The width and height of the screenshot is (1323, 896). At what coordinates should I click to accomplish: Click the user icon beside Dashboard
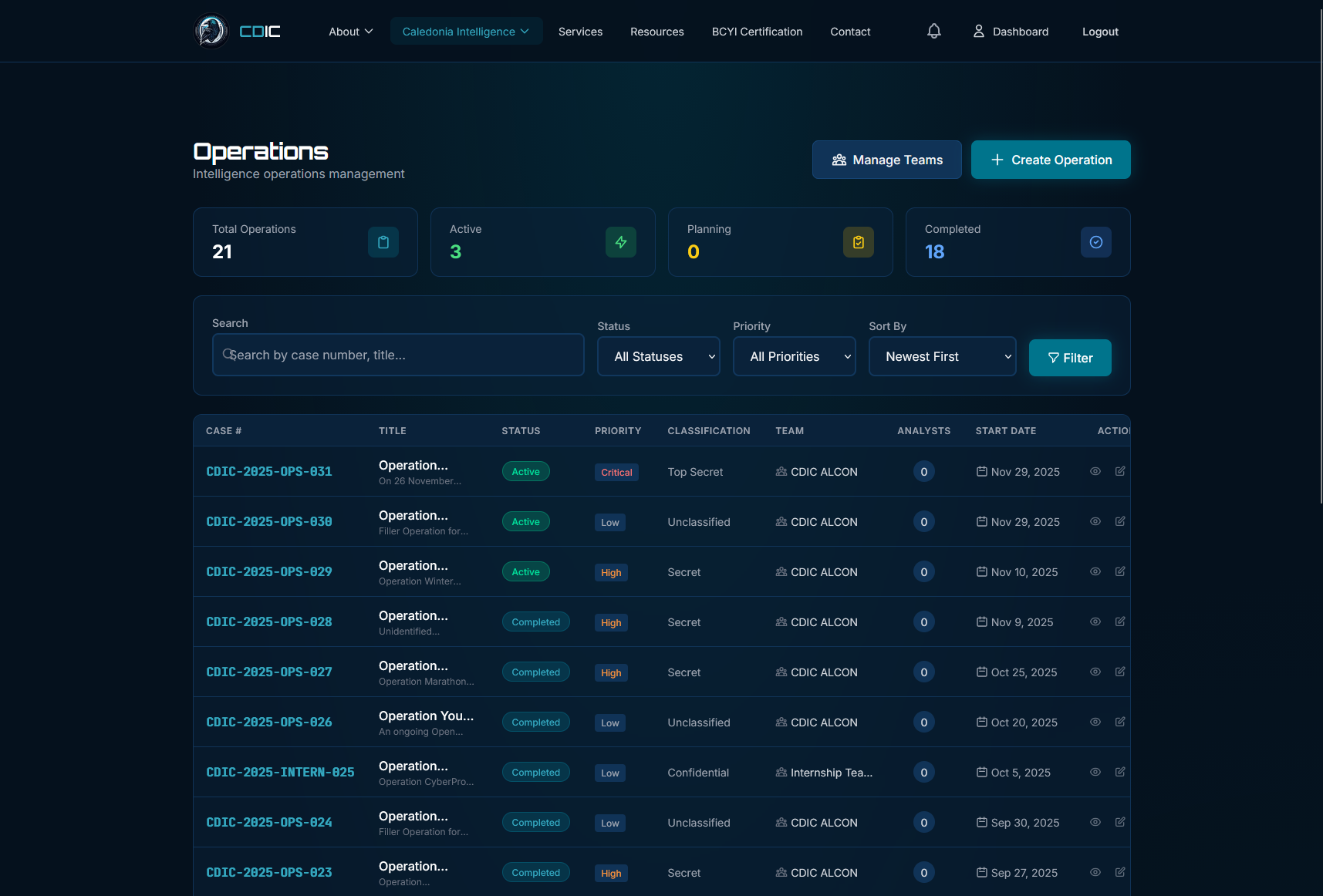(978, 31)
